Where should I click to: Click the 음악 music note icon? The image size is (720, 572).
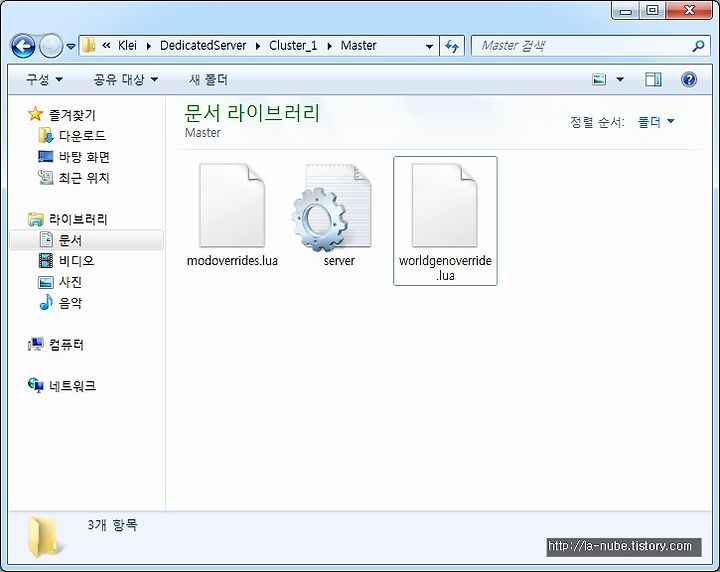(x=45, y=303)
